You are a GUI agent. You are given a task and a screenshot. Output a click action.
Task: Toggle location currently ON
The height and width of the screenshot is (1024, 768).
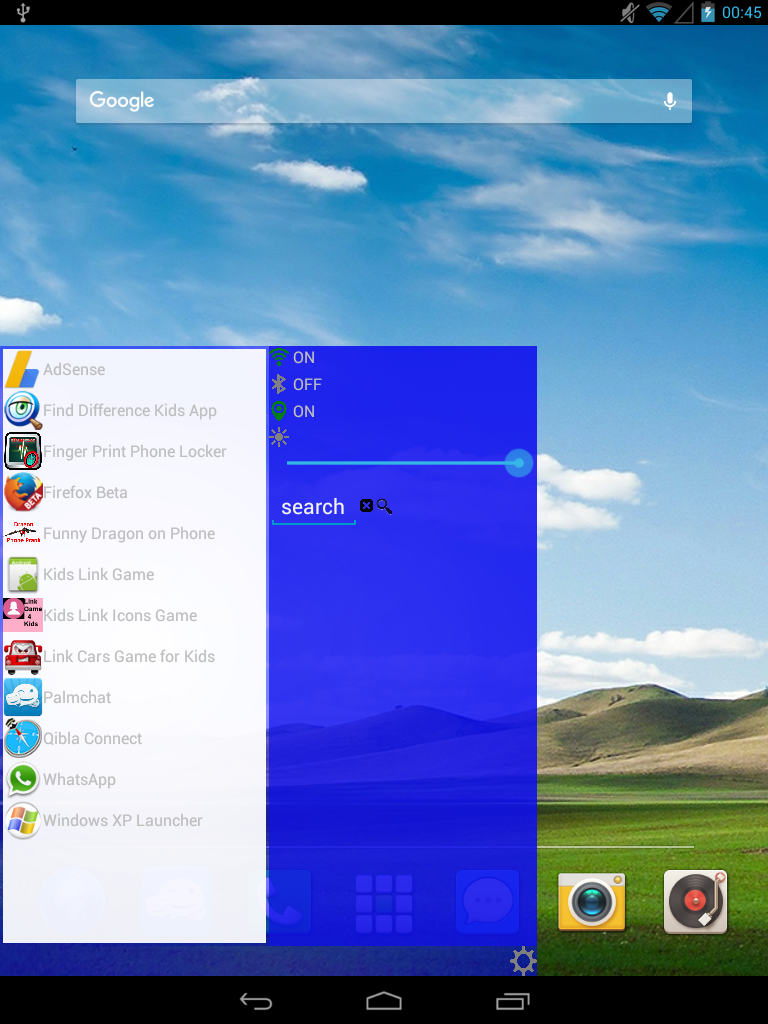point(293,411)
